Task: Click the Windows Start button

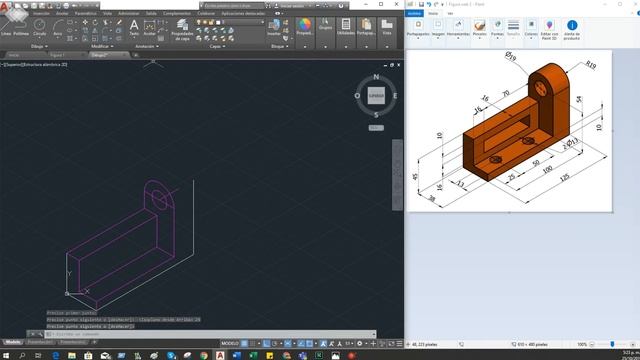Action: pyautogui.click(x=6, y=355)
